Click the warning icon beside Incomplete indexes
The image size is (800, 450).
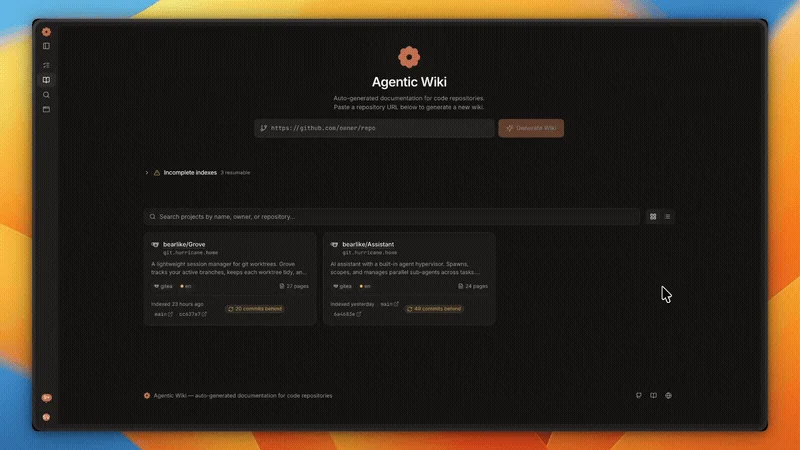point(157,172)
